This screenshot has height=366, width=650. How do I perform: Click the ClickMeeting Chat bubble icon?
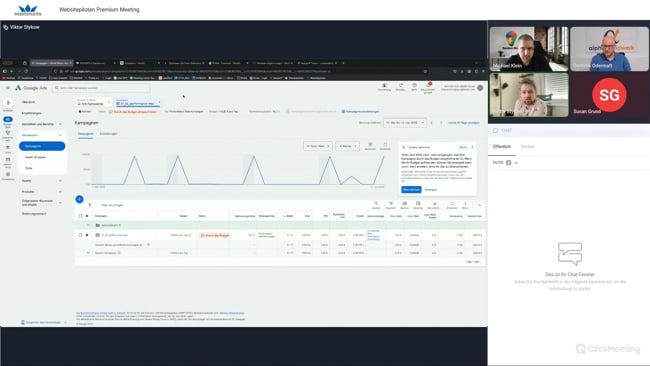click(x=495, y=130)
